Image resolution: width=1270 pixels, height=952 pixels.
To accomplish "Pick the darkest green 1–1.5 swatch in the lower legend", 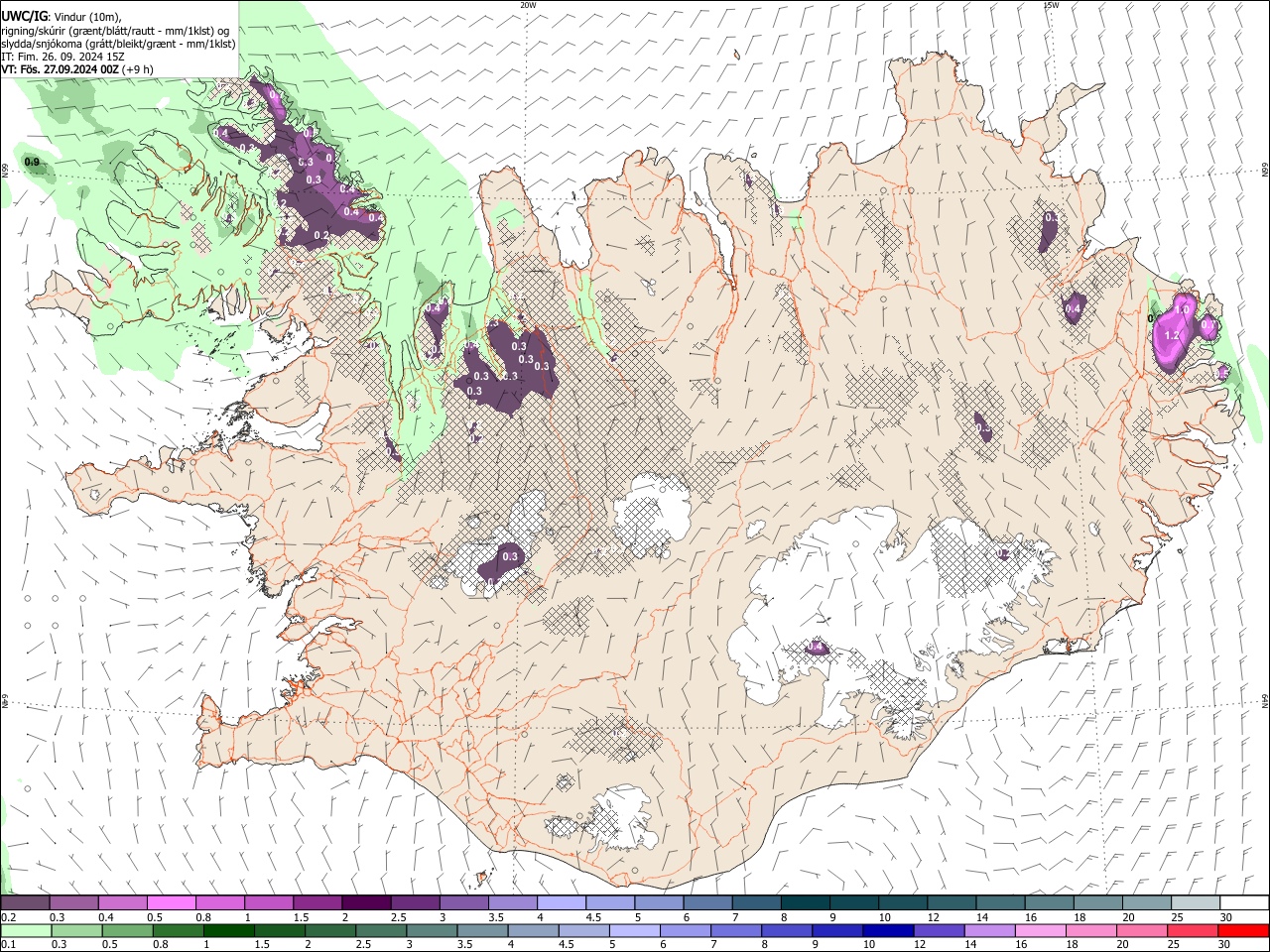I will tap(227, 930).
